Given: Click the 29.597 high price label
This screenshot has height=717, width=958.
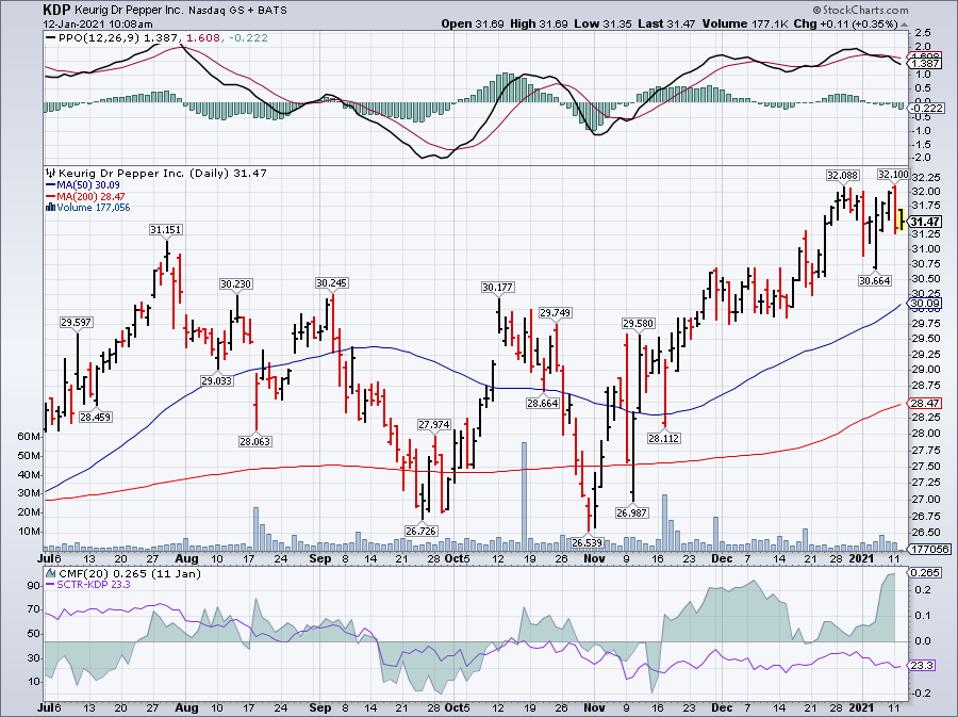Looking at the screenshot, I should [x=76, y=322].
